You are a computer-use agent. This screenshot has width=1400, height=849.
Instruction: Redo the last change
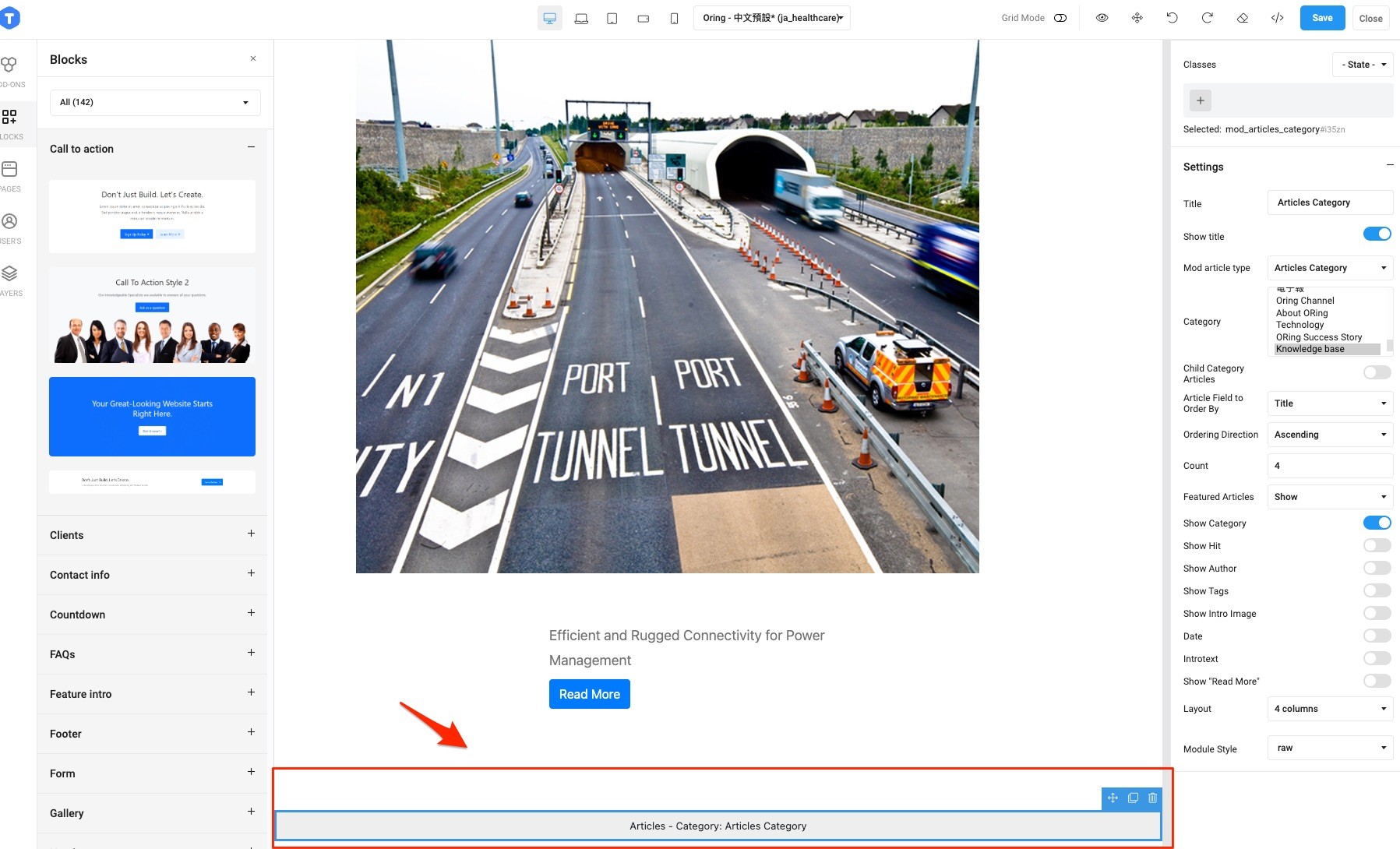click(x=1208, y=18)
